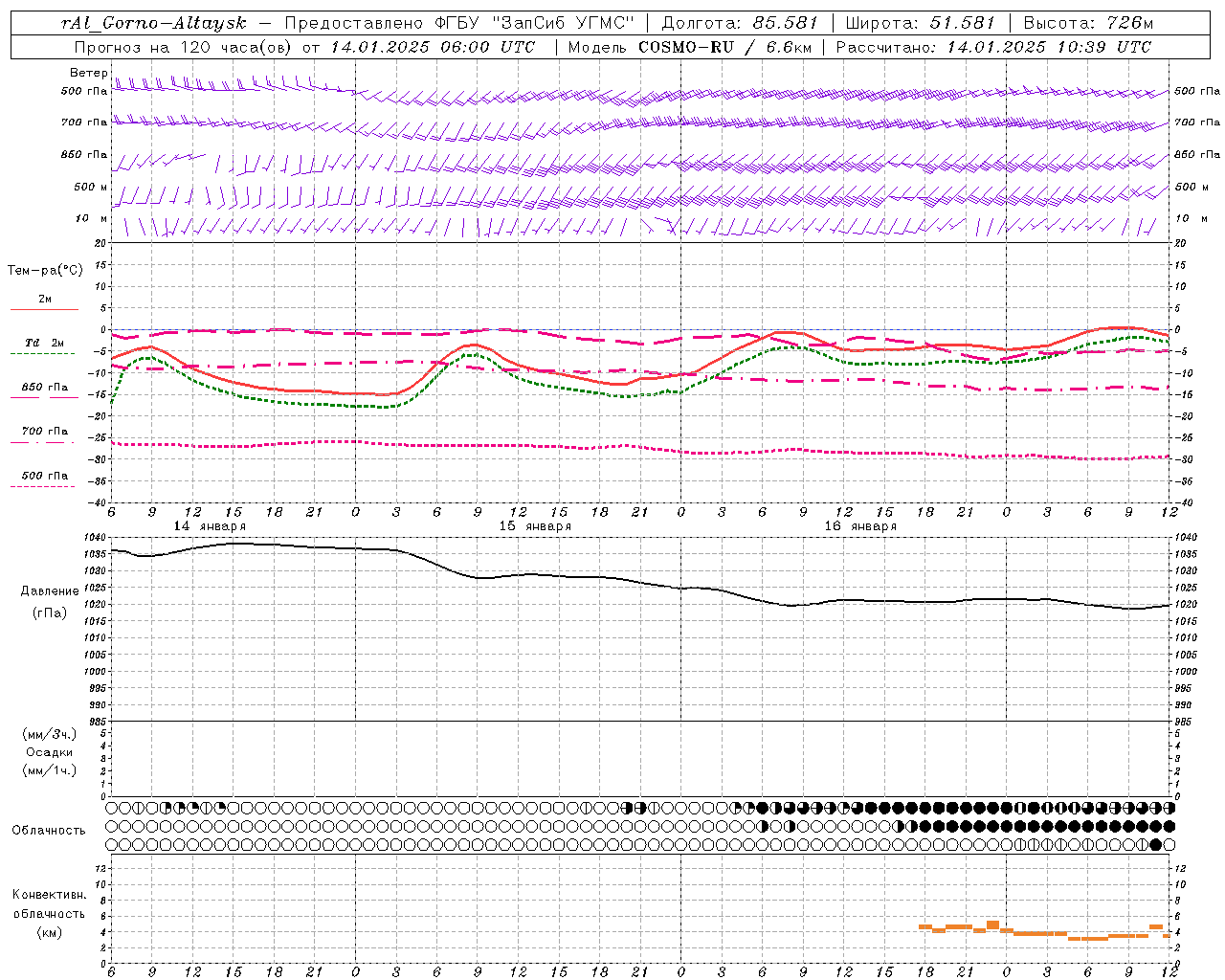Screen dimensions: 1225x980
Task: Click the 15 января date label
Action: coord(535,526)
